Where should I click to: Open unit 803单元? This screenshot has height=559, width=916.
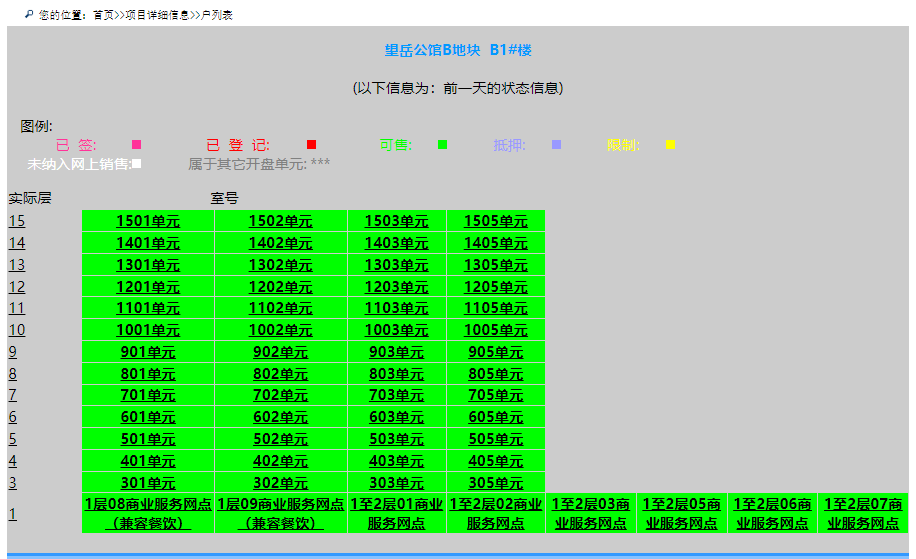397,374
